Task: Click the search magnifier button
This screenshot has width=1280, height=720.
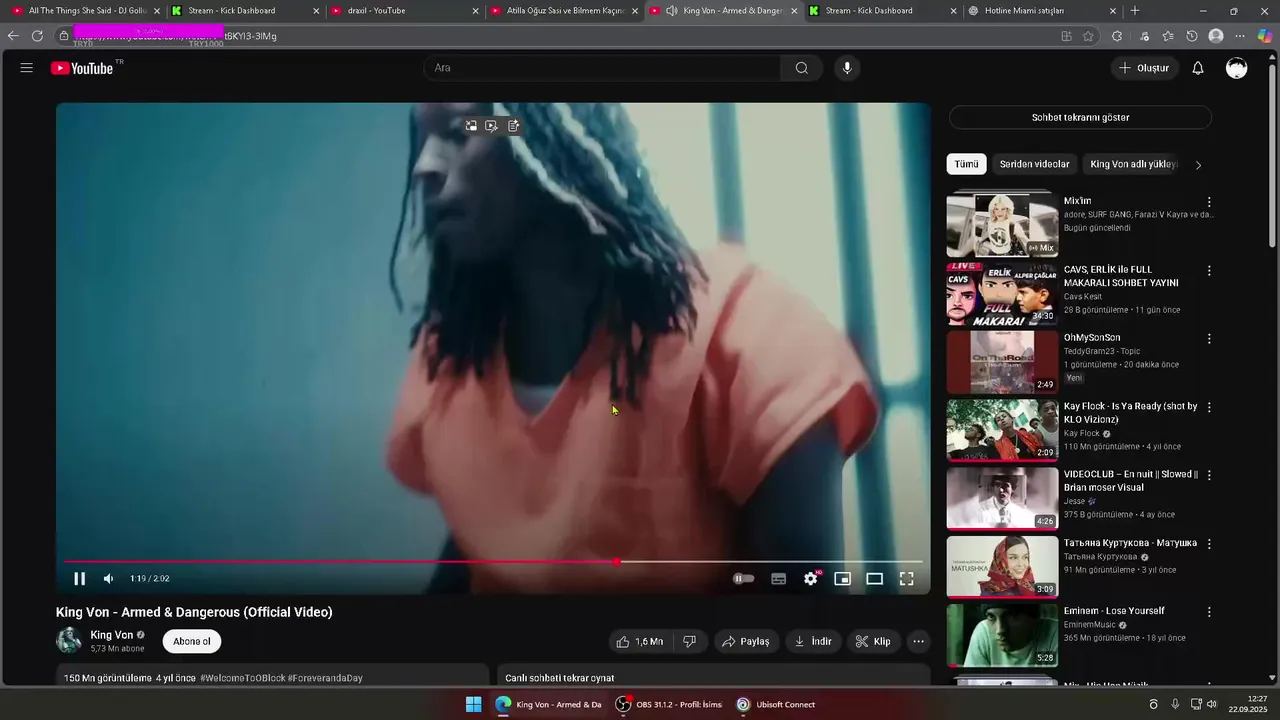Action: [801, 68]
